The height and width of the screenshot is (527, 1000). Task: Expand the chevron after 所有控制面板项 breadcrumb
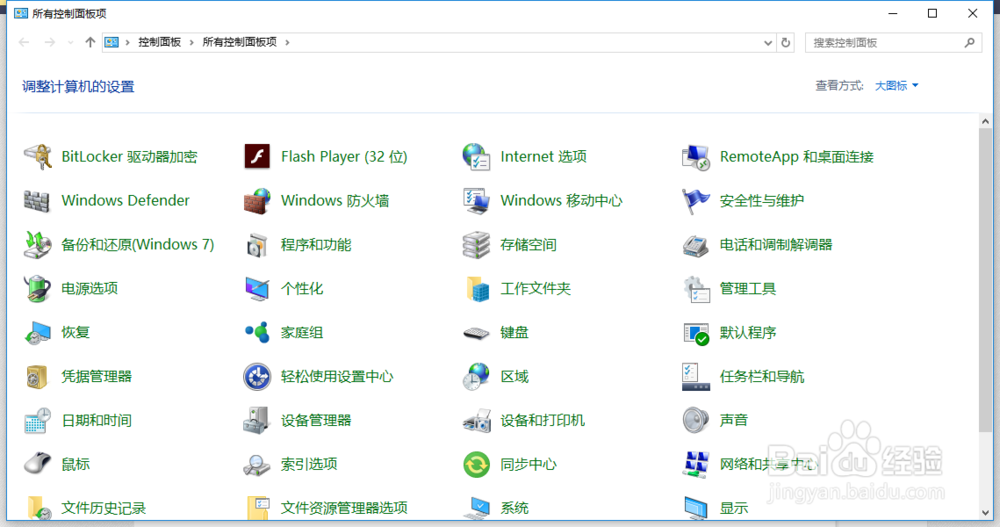[287, 42]
